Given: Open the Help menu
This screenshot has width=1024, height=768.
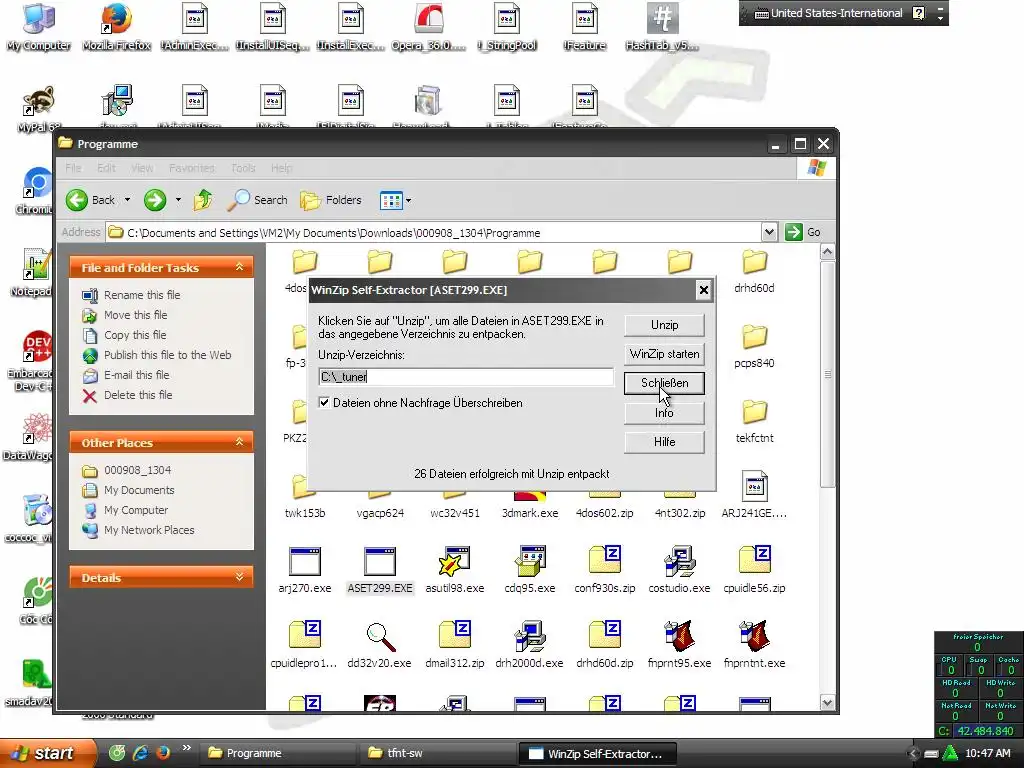Looking at the screenshot, I should point(281,168).
